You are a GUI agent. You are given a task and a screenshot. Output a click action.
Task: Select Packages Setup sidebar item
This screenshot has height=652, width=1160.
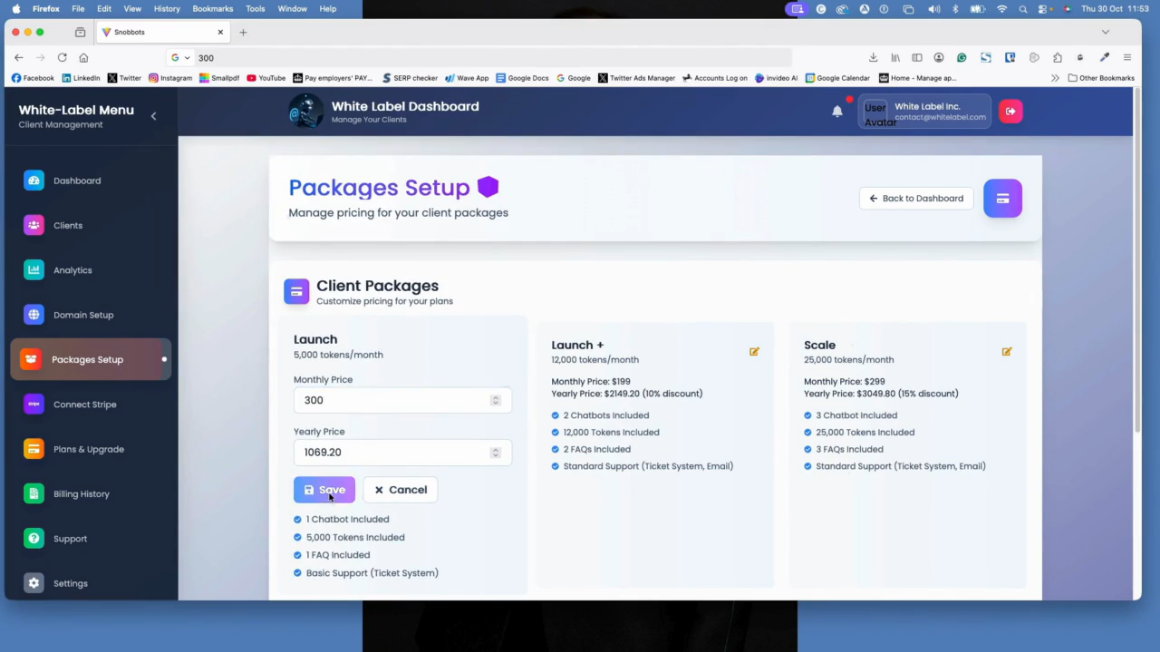[91, 360]
